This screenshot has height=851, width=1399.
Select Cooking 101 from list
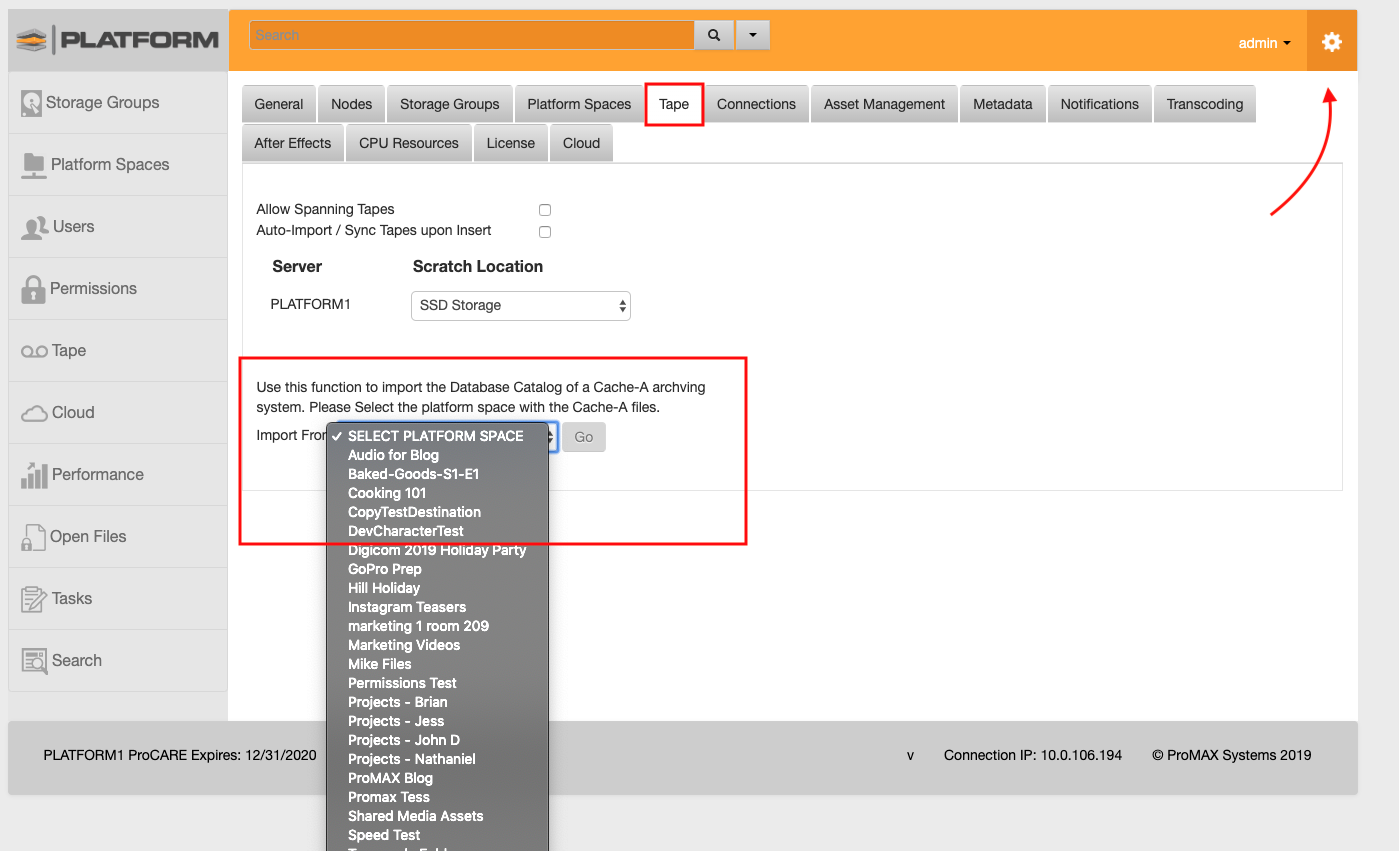click(438, 493)
